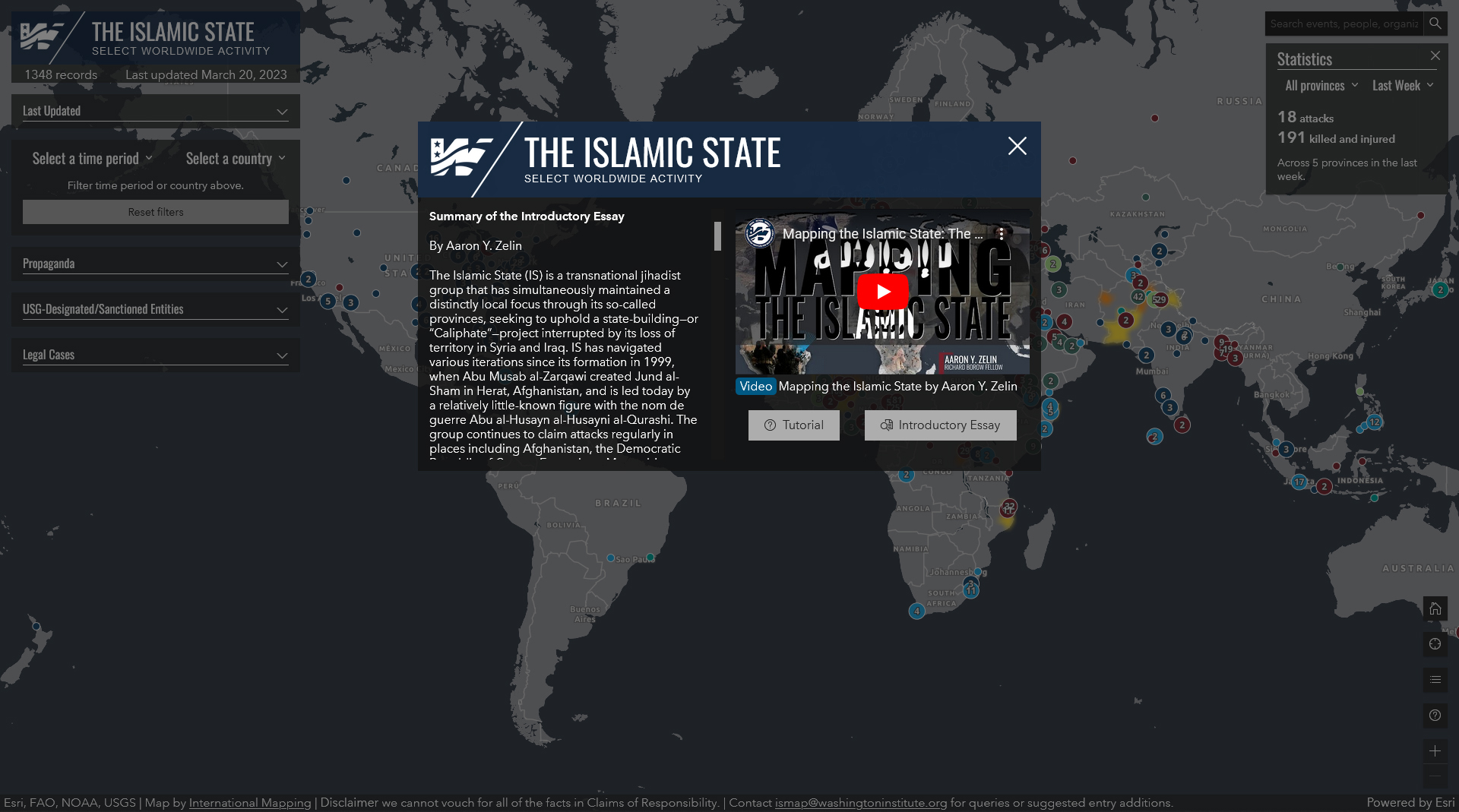Screen dimensions: 1459x812
Task: Click the Disclaimer text in footer
Action: coord(349,803)
